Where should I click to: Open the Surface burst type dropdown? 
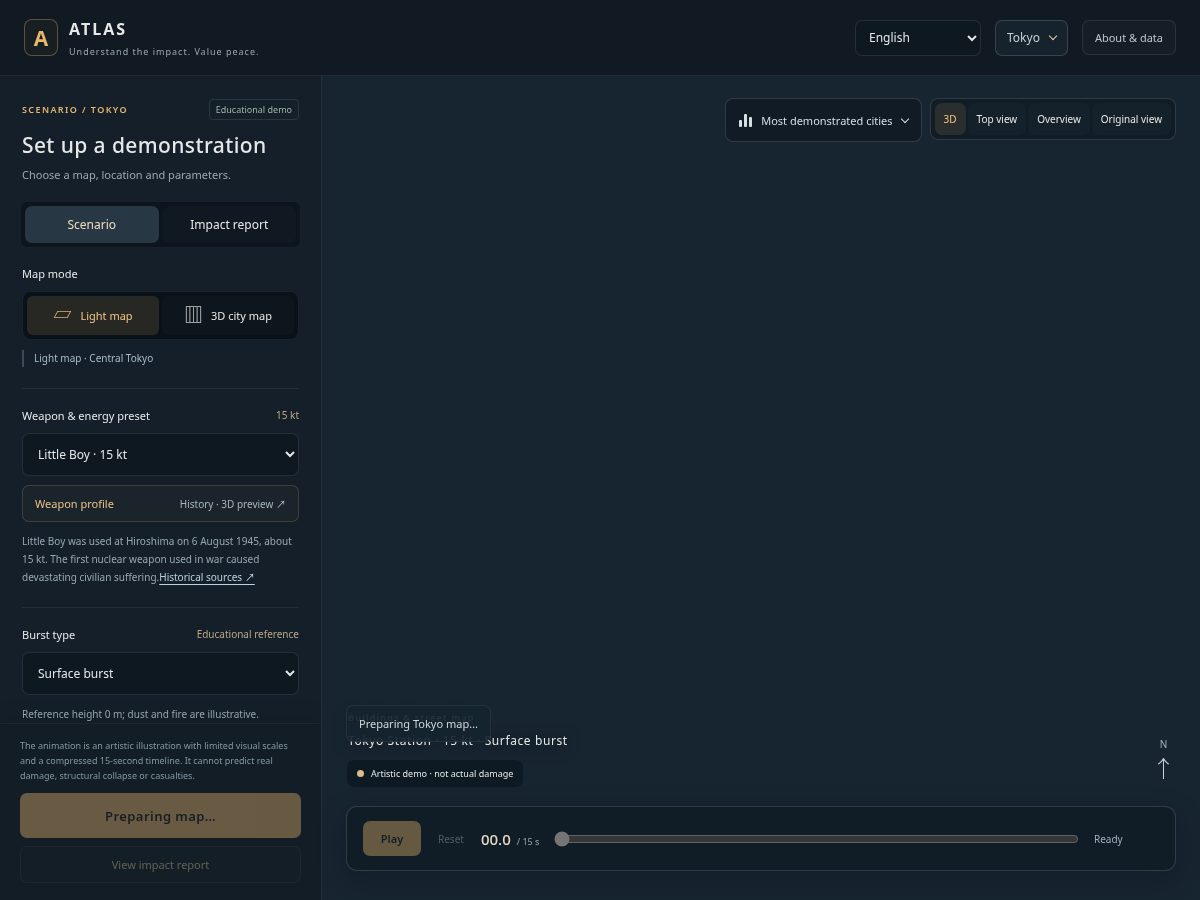coord(160,673)
